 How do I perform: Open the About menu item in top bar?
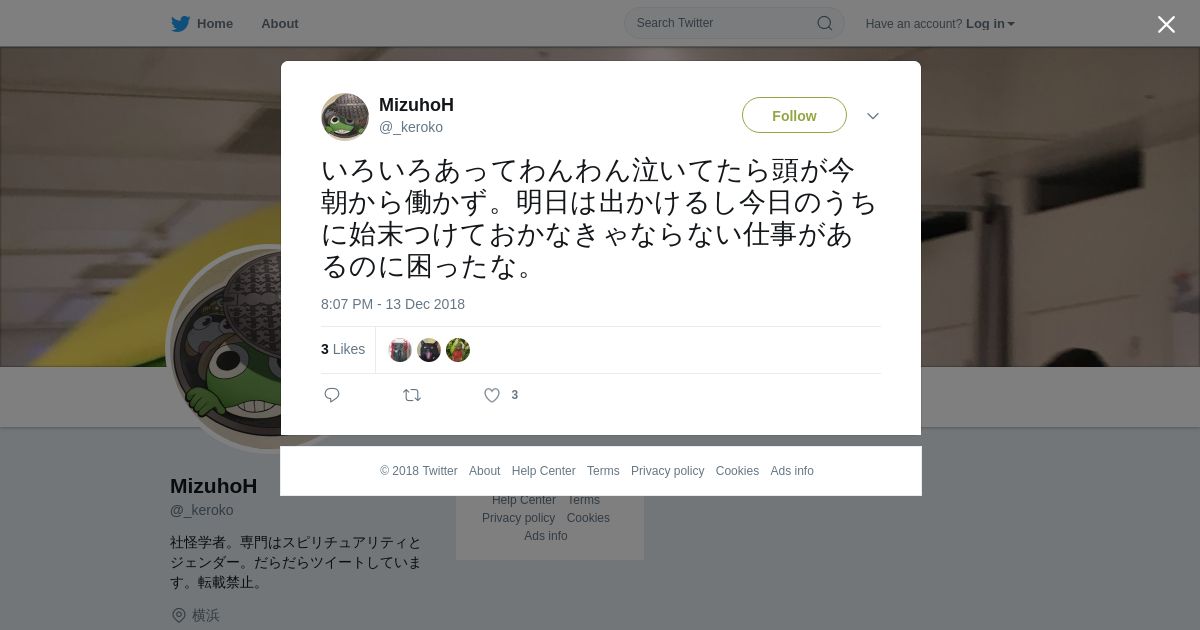pos(280,23)
